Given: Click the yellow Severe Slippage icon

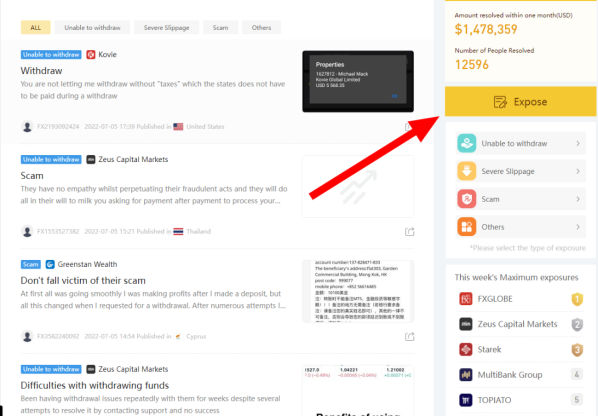Looking at the screenshot, I should (466, 171).
